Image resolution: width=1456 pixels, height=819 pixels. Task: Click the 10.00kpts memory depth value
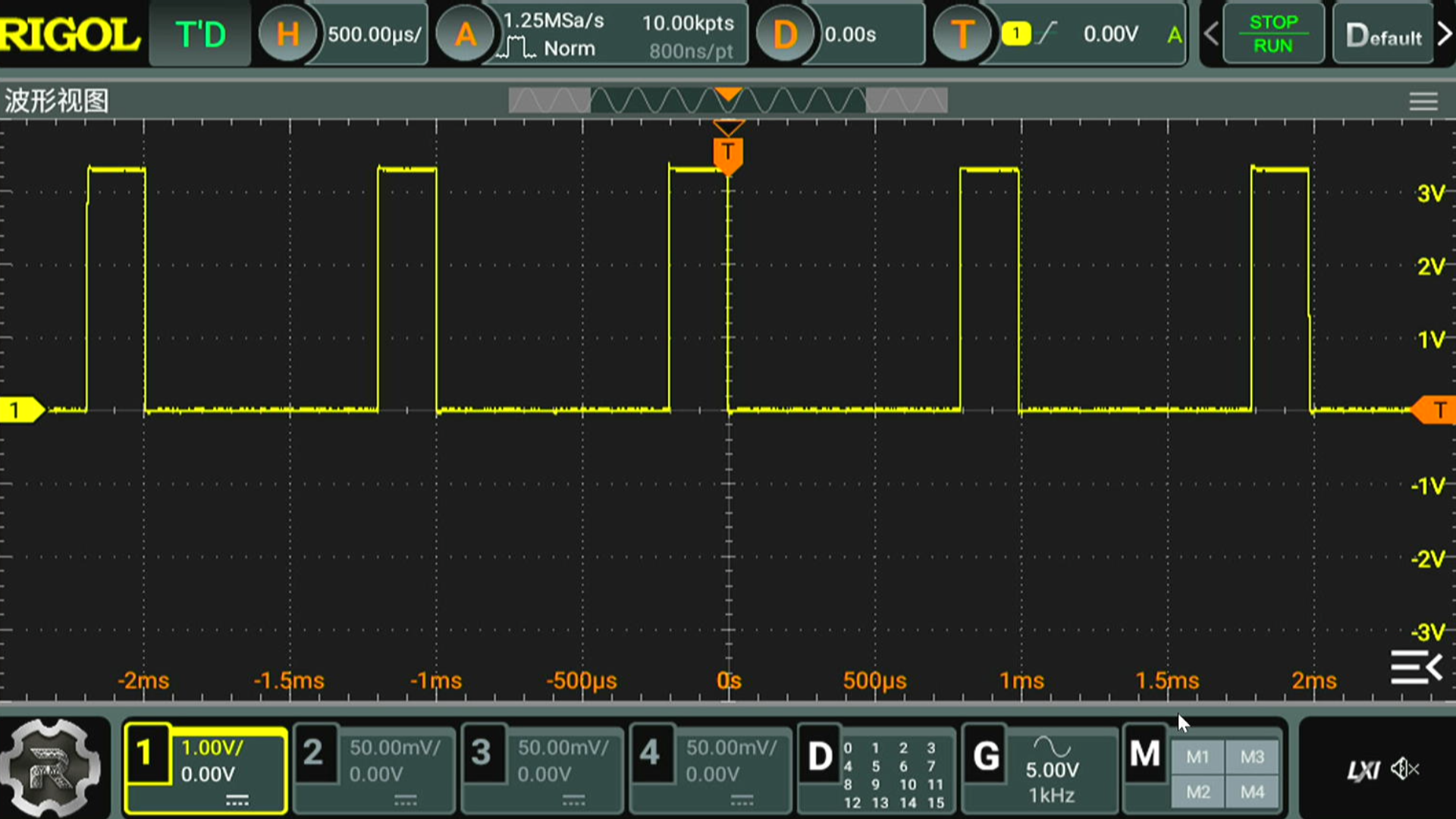click(x=688, y=23)
